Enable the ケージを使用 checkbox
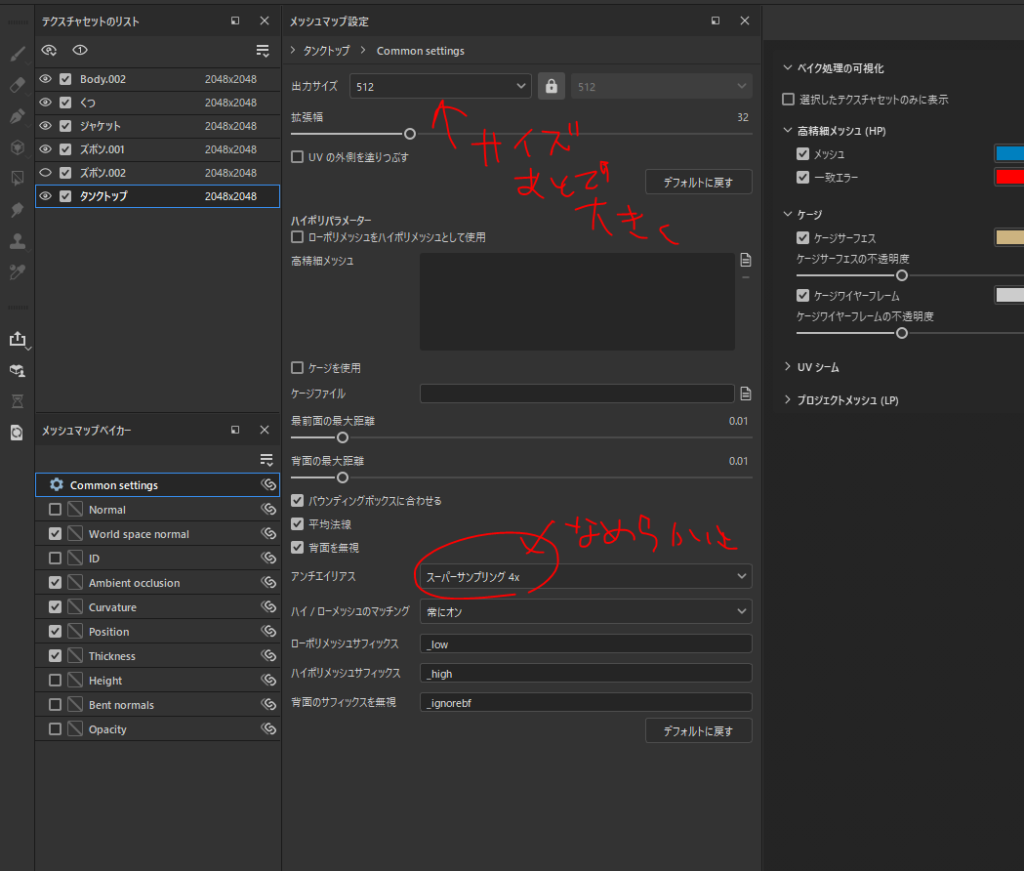 (x=297, y=367)
